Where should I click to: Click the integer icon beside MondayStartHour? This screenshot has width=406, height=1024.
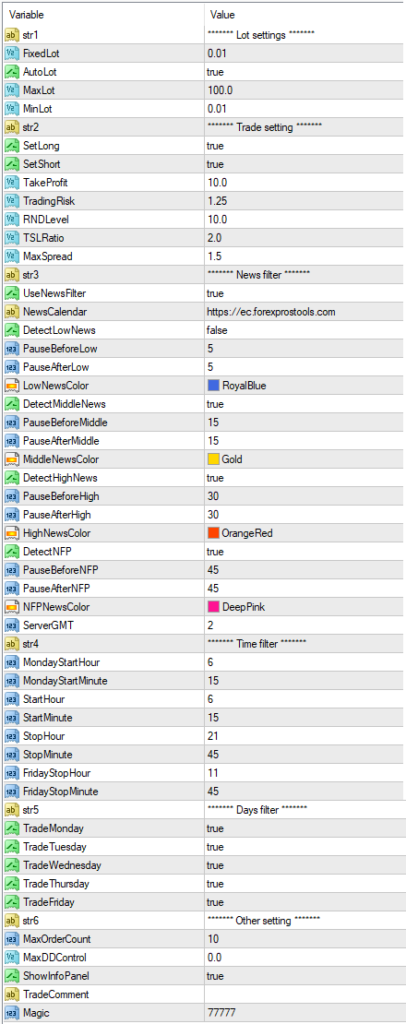11,663
